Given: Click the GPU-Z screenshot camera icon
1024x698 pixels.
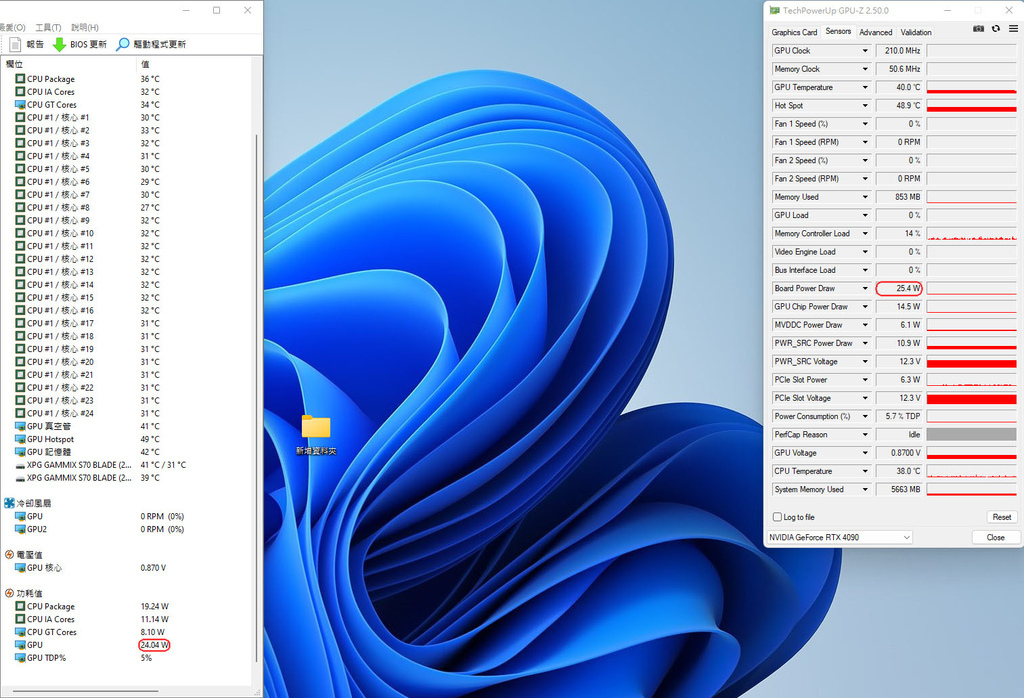Looking at the screenshot, I should 979,29.
